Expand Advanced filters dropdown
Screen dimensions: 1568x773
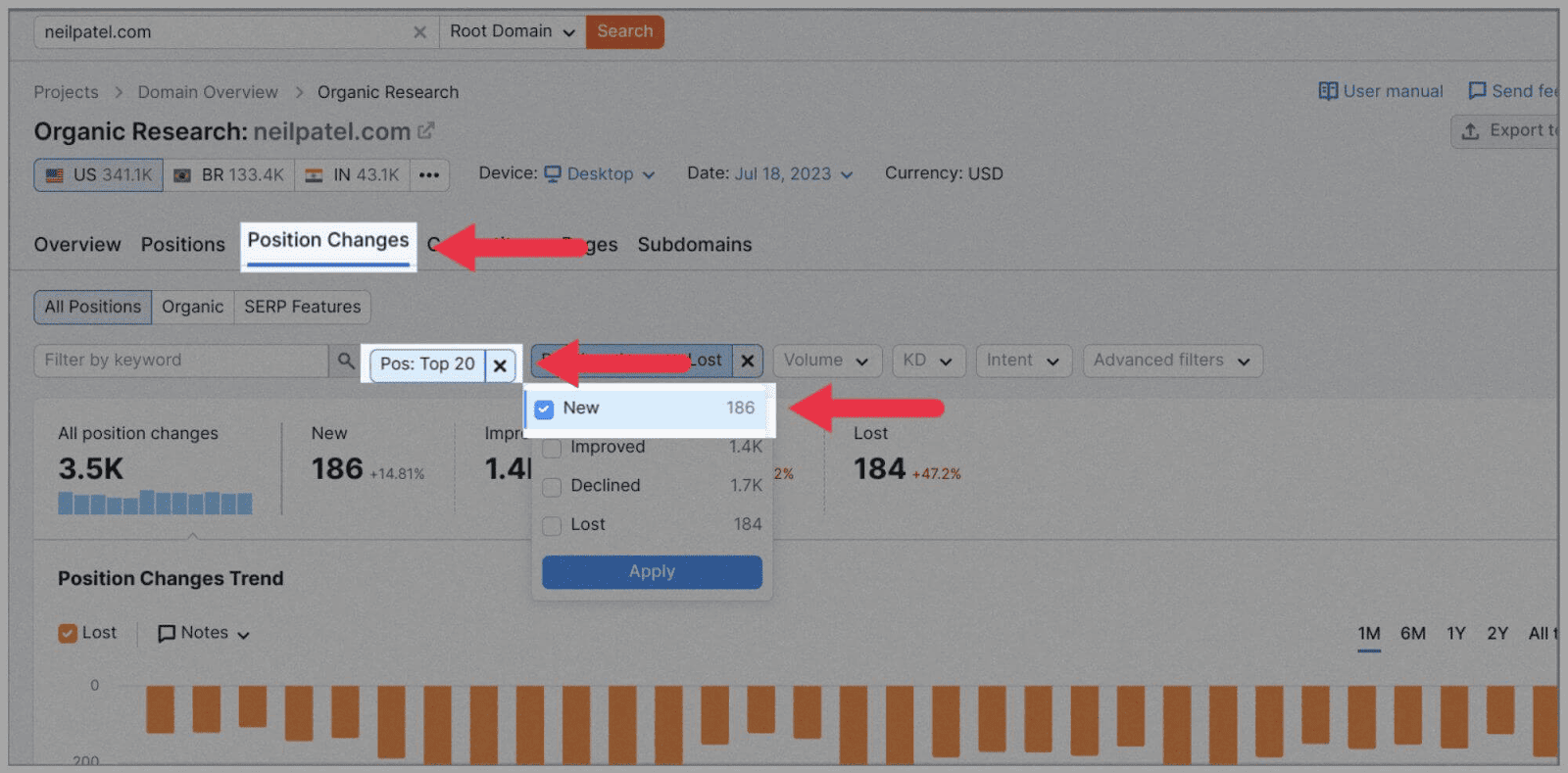click(x=1172, y=361)
